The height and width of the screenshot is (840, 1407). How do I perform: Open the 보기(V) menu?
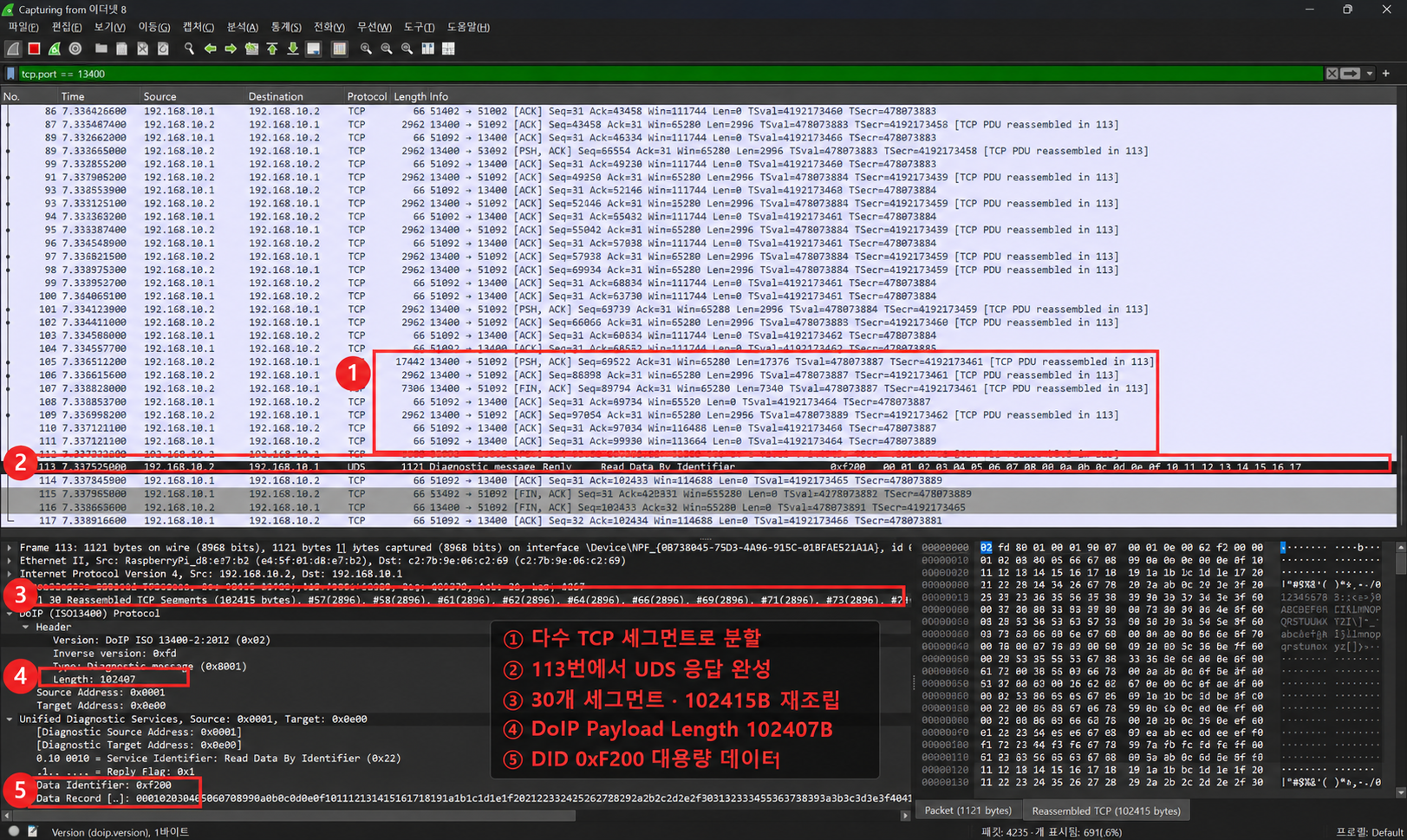[110, 27]
